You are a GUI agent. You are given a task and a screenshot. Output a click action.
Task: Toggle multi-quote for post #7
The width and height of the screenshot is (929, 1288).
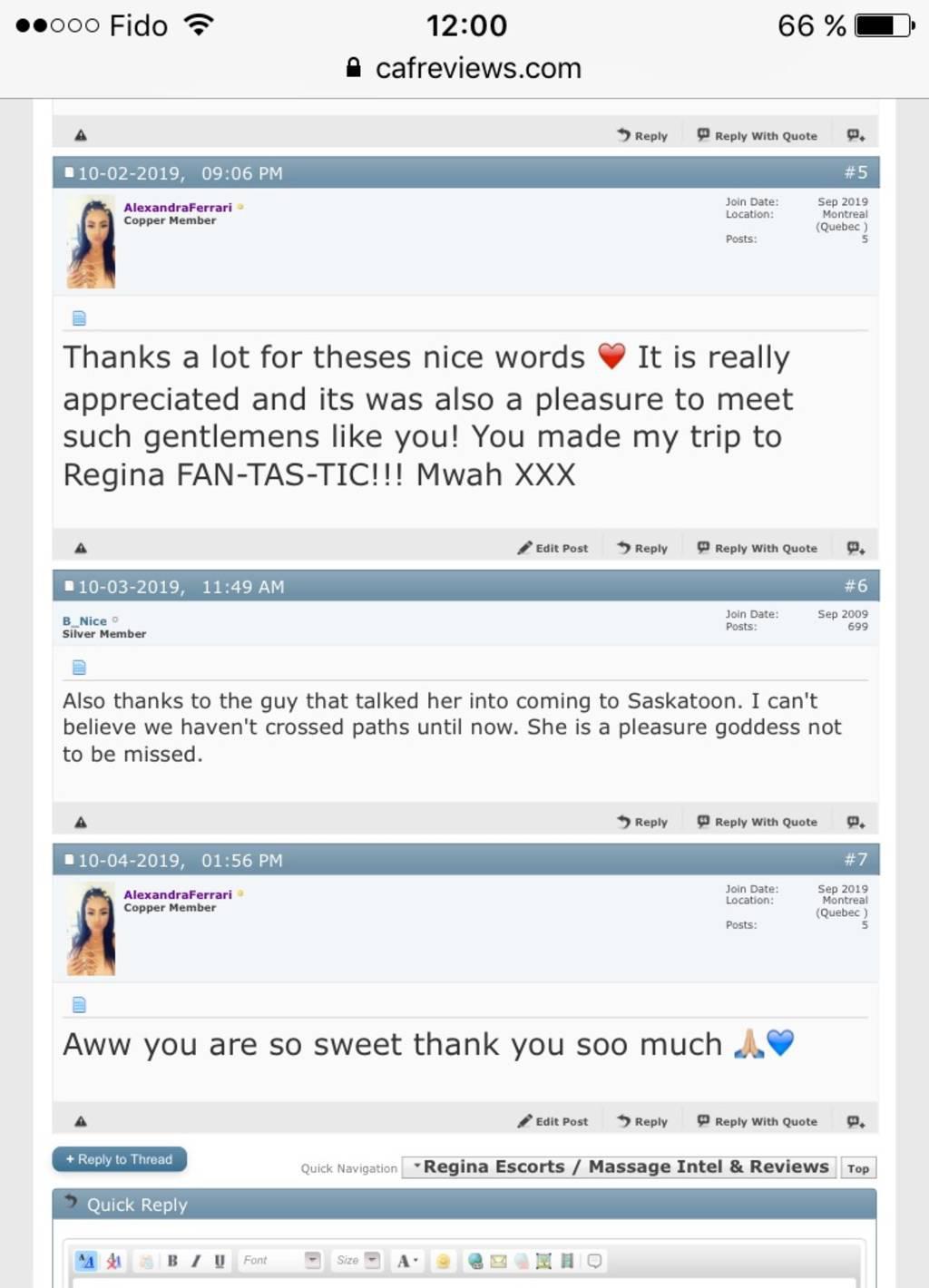pos(856,1121)
